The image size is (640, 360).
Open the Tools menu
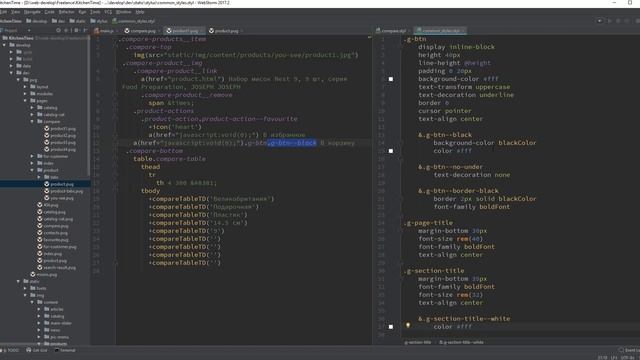pos(95,12)
